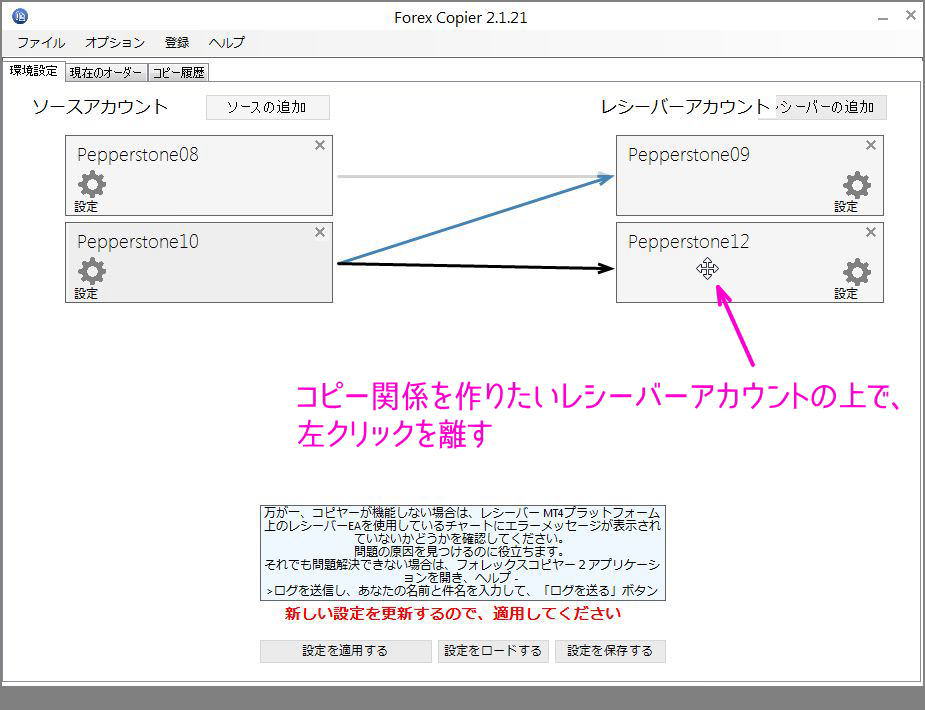The width and height of the screenshot is (925, 710).
Task: Remove the Pepperstone08 source account
Action: 319,145
